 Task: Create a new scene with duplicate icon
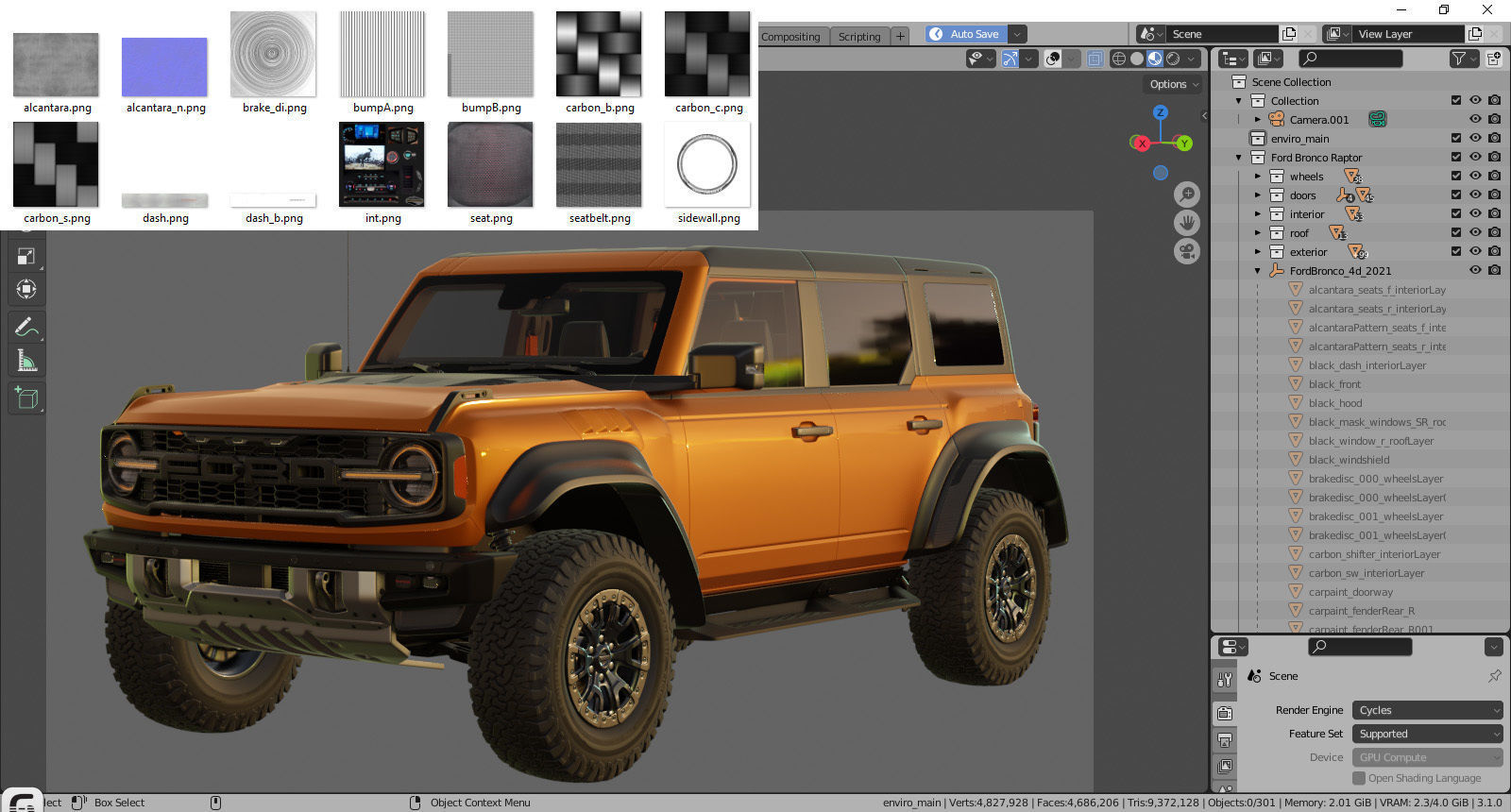tap(1289, 34)
